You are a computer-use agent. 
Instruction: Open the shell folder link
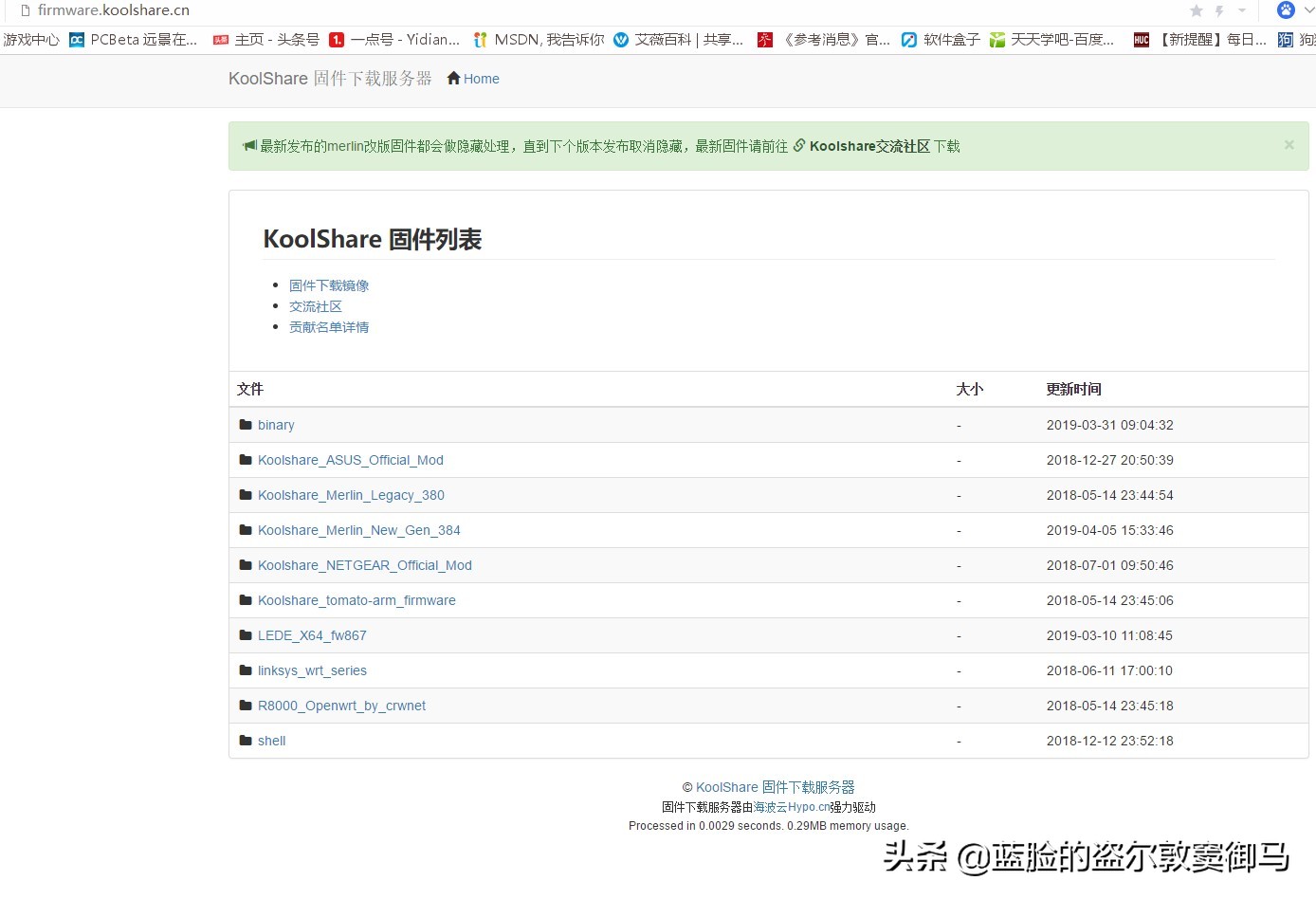click(x=271, y=741)
